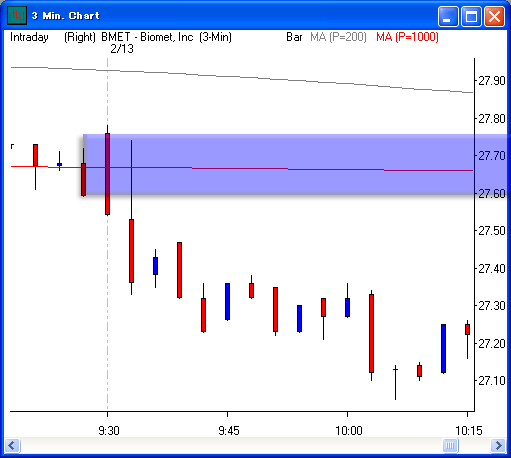Click the BMET - Biomet, Inc symbol title

tap(147, 37)
